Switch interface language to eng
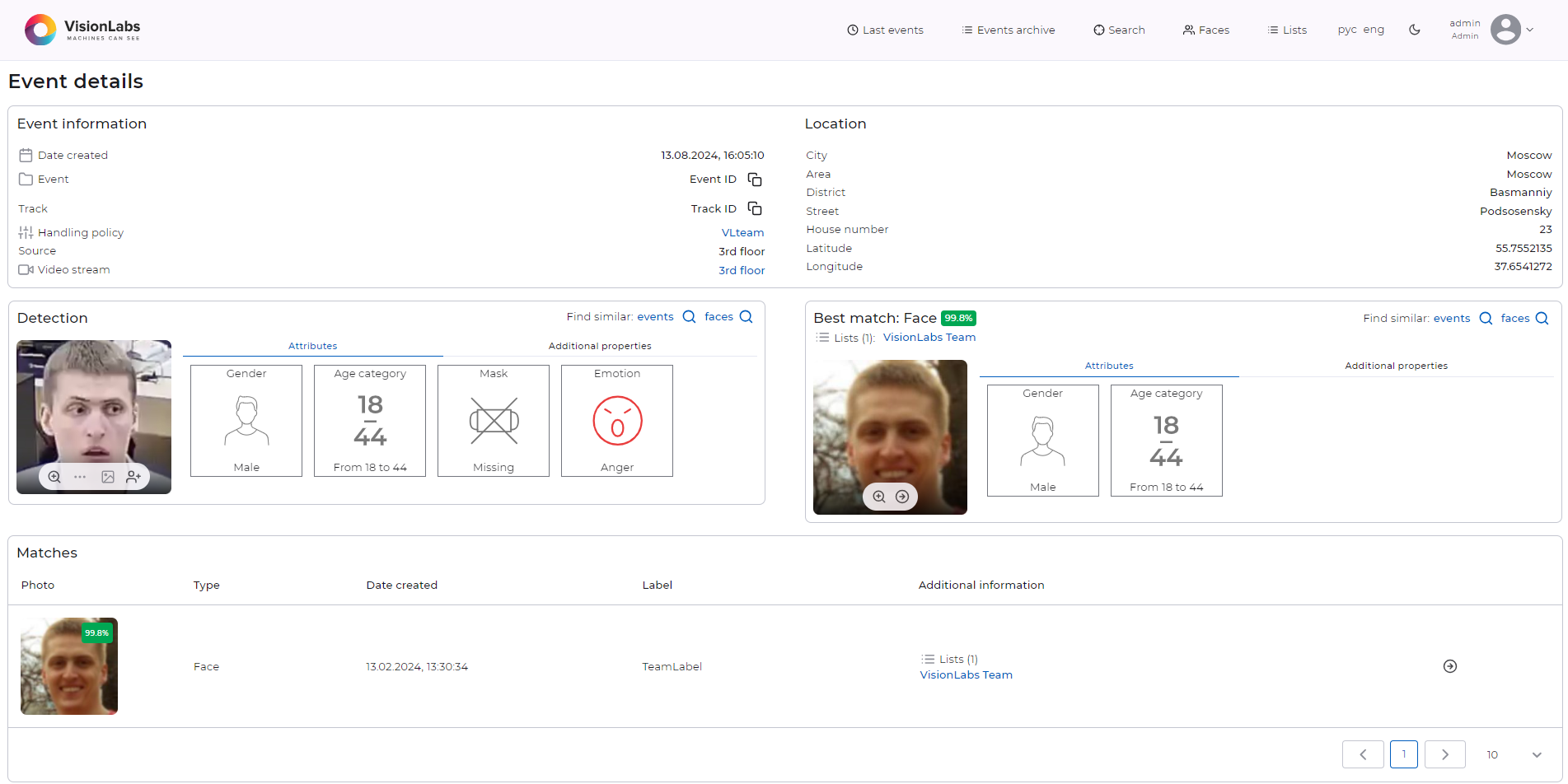 coord(1374,30)
